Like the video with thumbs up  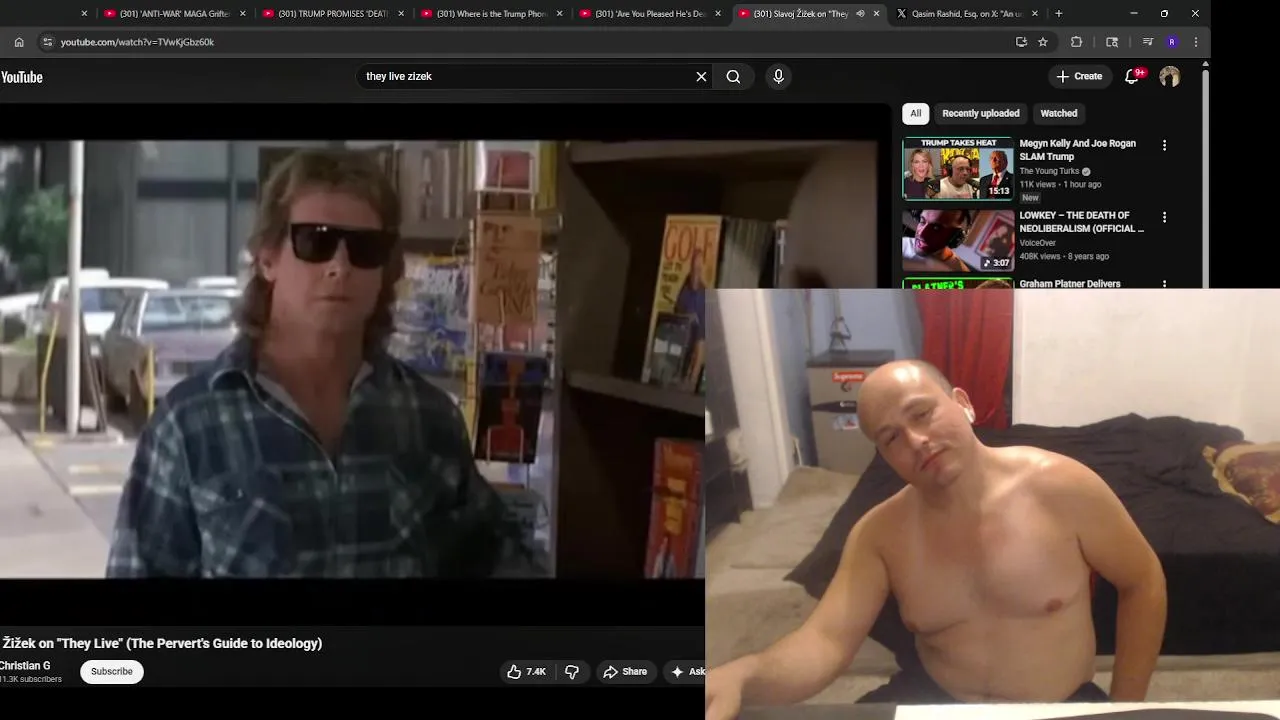click(526, 672)
